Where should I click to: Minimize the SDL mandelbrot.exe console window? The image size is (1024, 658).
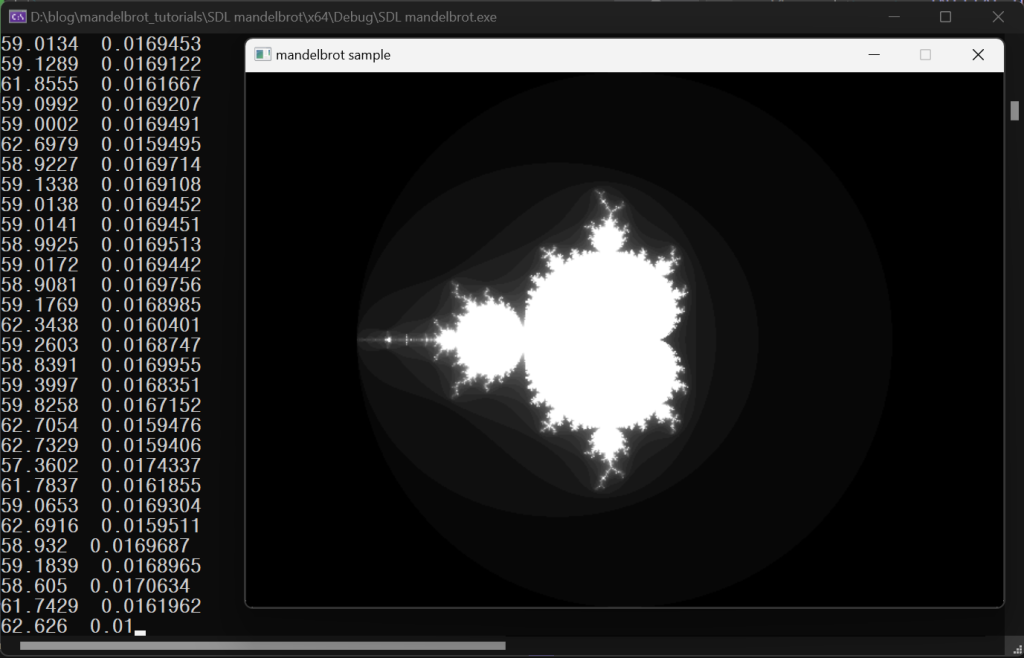tap(893, 17)
